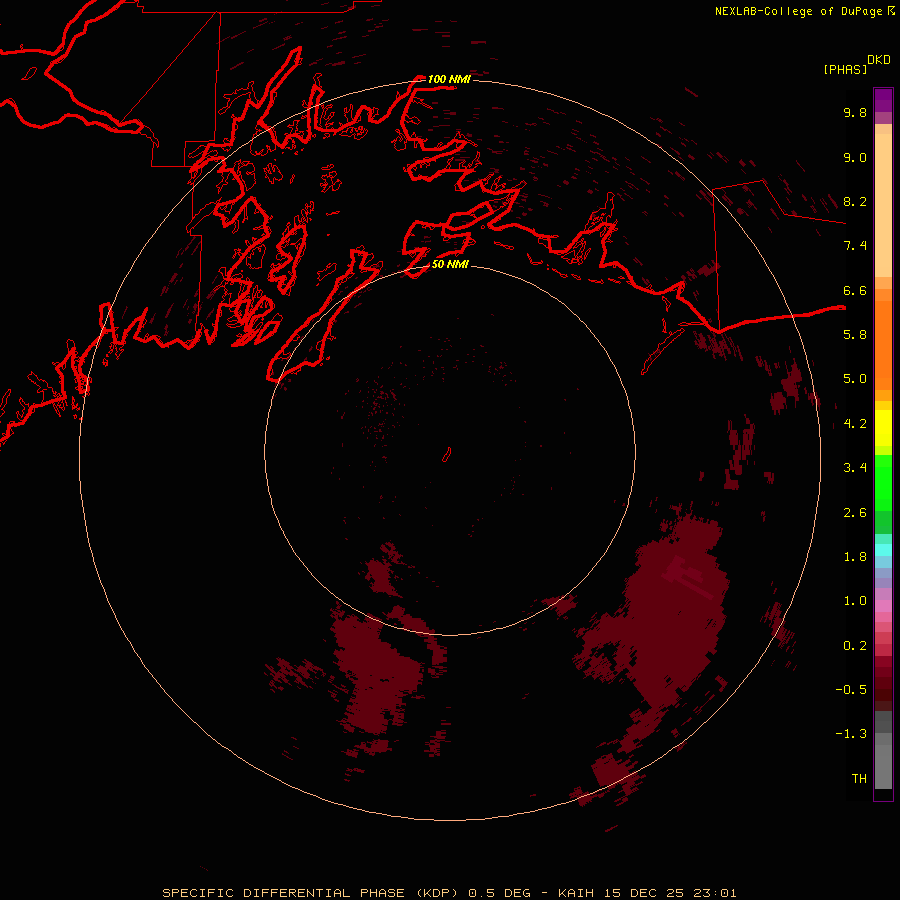The height and width of the screenshot is (900, 900).
Task: Pick the bright green segment of color bar
Action: (x=883, y=482)
